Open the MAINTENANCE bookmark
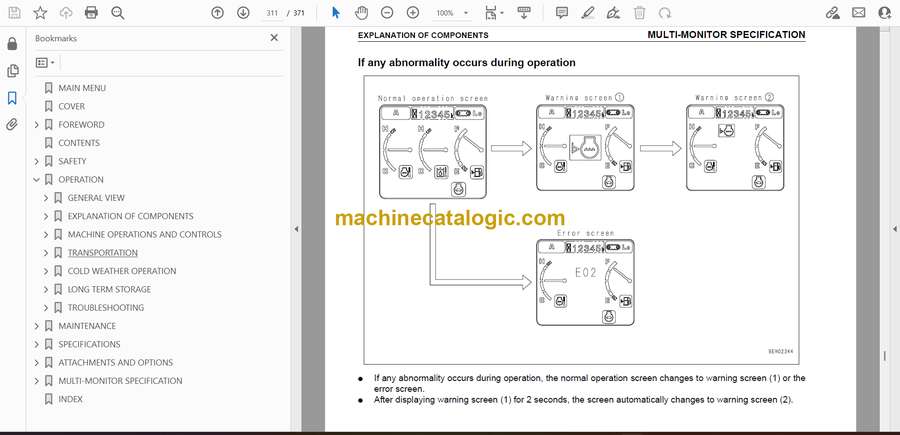900x435 pixels. (87, 326)
